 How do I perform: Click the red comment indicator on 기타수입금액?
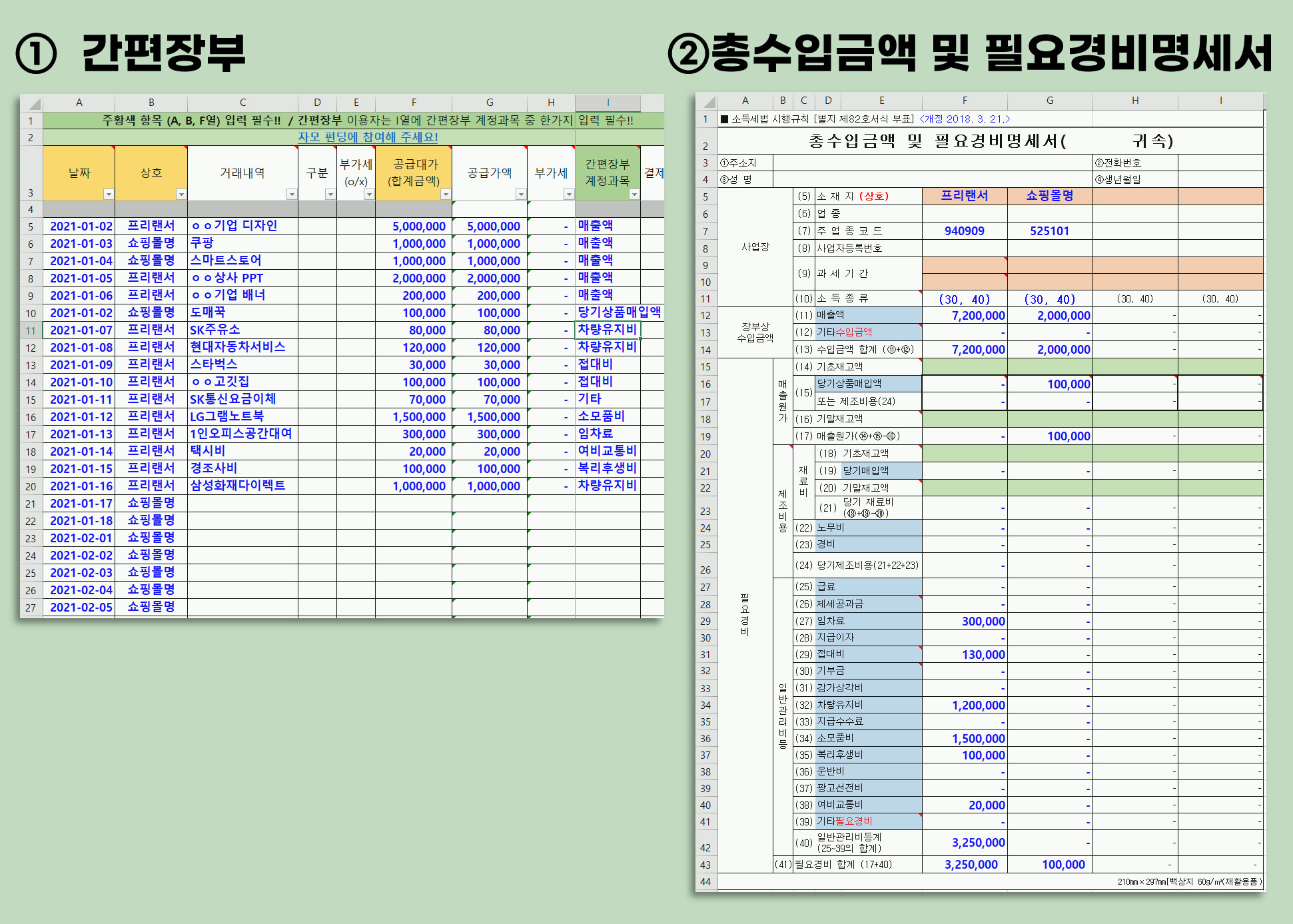(x=919, y=326)
